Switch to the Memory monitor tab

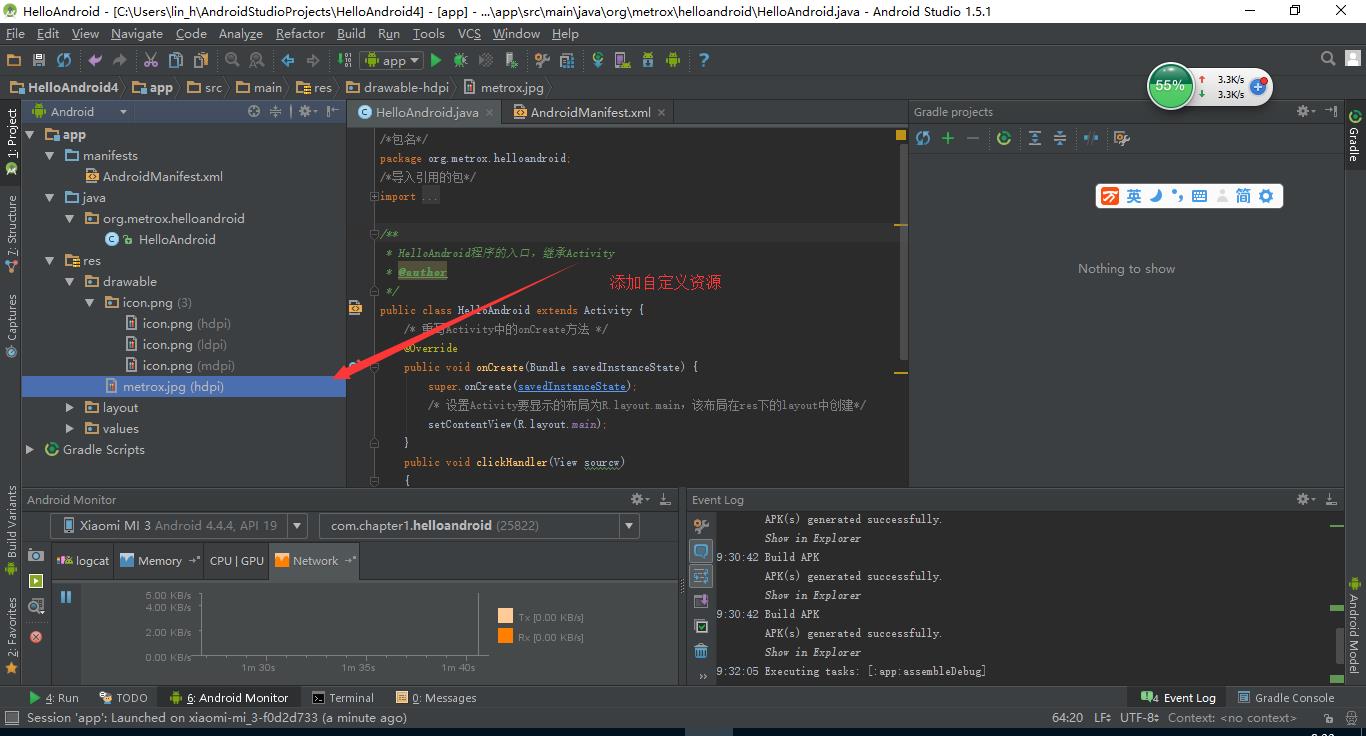pyautogui.click(x=159, y=560)
